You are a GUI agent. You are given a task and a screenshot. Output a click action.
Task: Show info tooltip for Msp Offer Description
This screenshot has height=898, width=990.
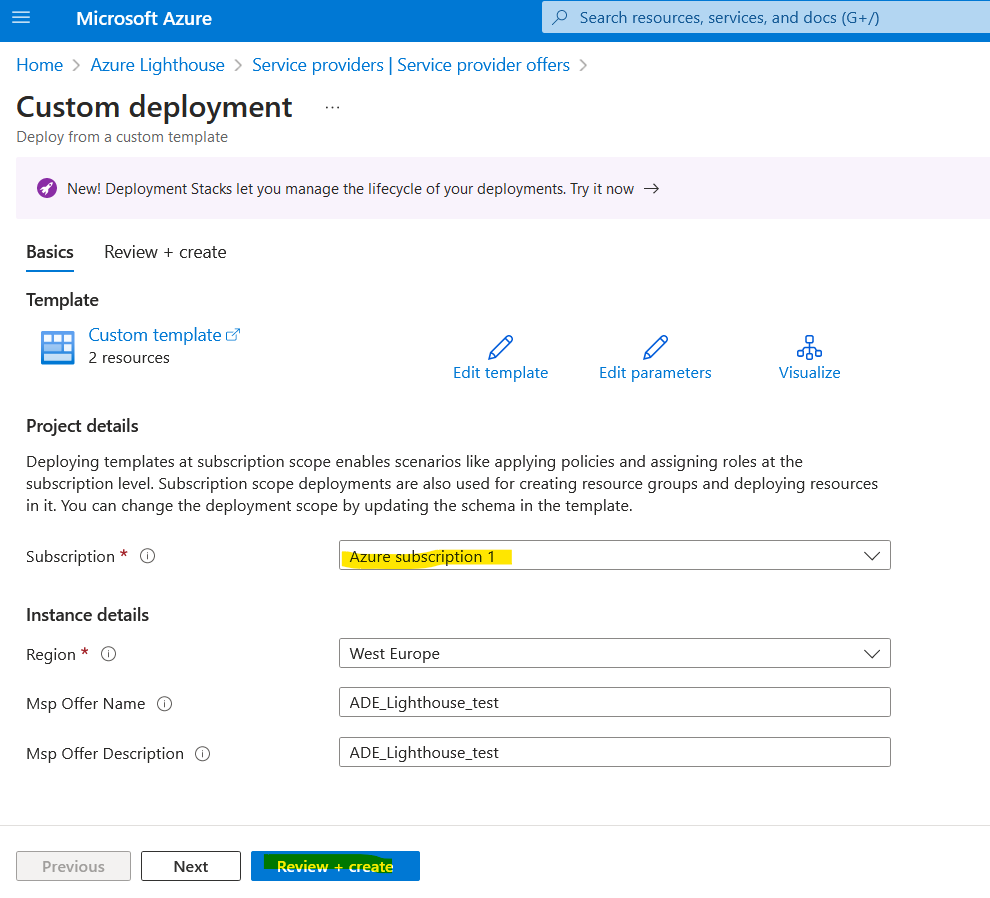[203, 753]
